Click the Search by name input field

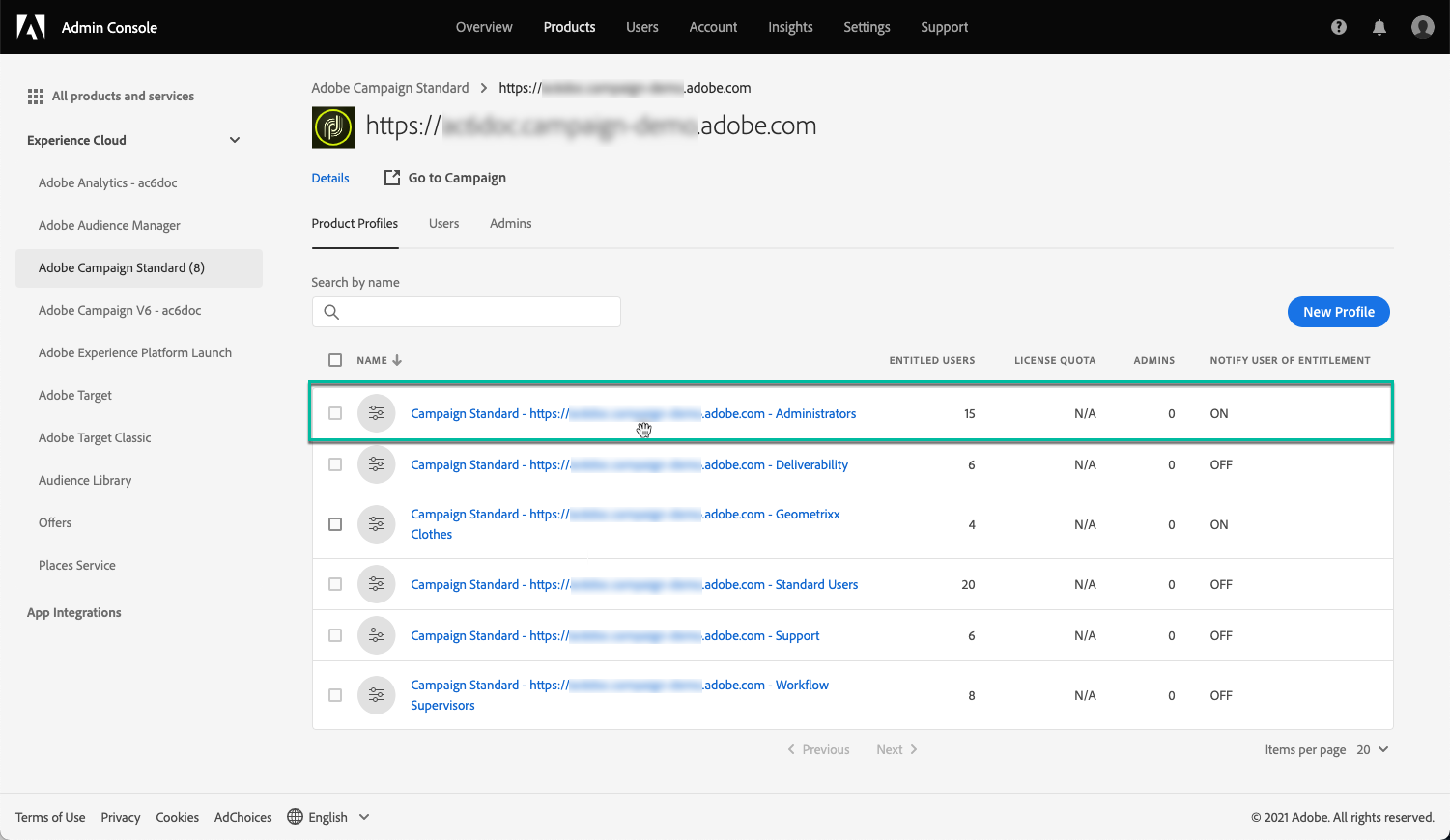(467, 312)
